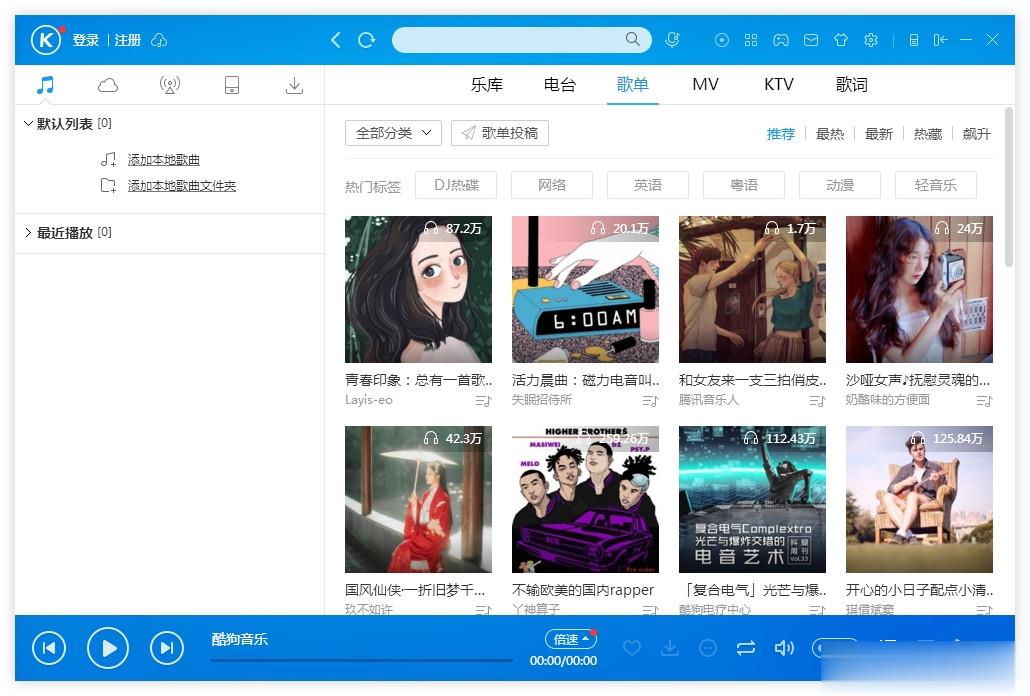Click the 添加本地歌曲文件夹 link

point(181,186)
